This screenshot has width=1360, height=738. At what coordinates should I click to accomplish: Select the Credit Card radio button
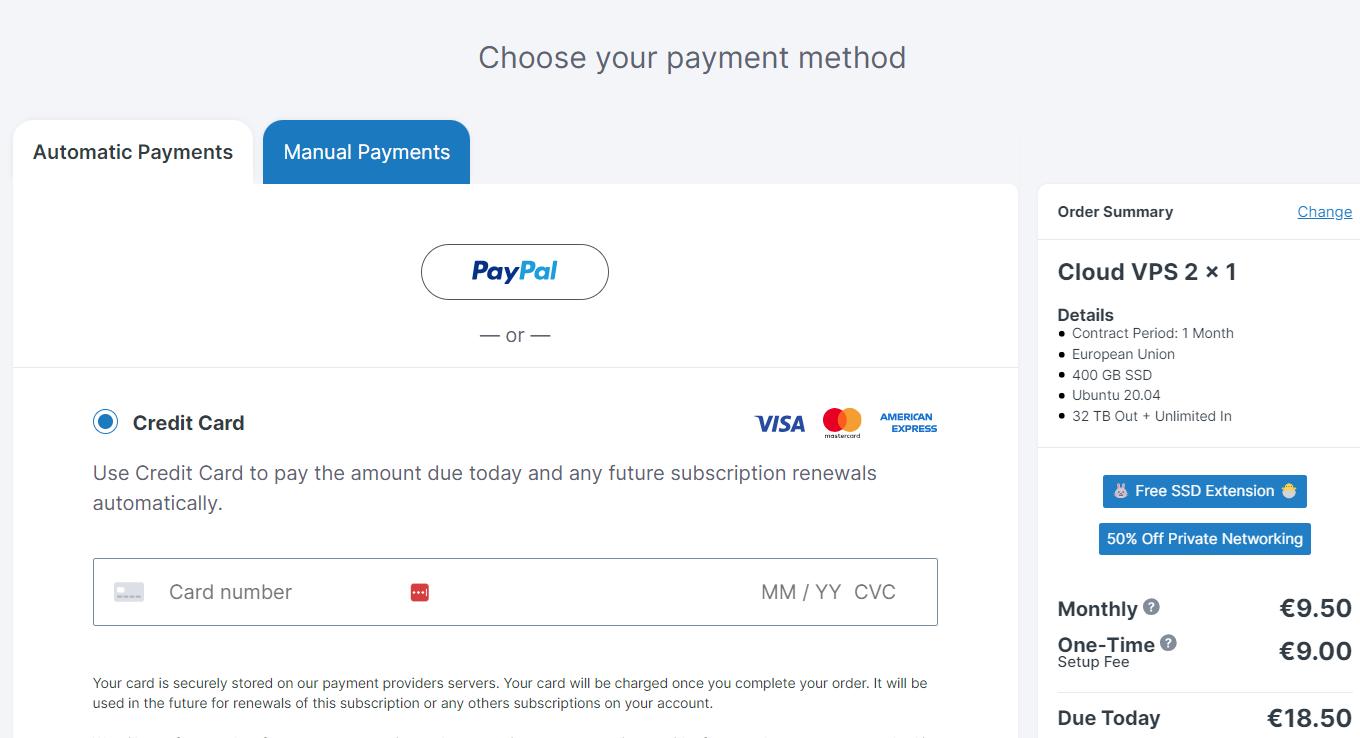click(x=105, y=422)
